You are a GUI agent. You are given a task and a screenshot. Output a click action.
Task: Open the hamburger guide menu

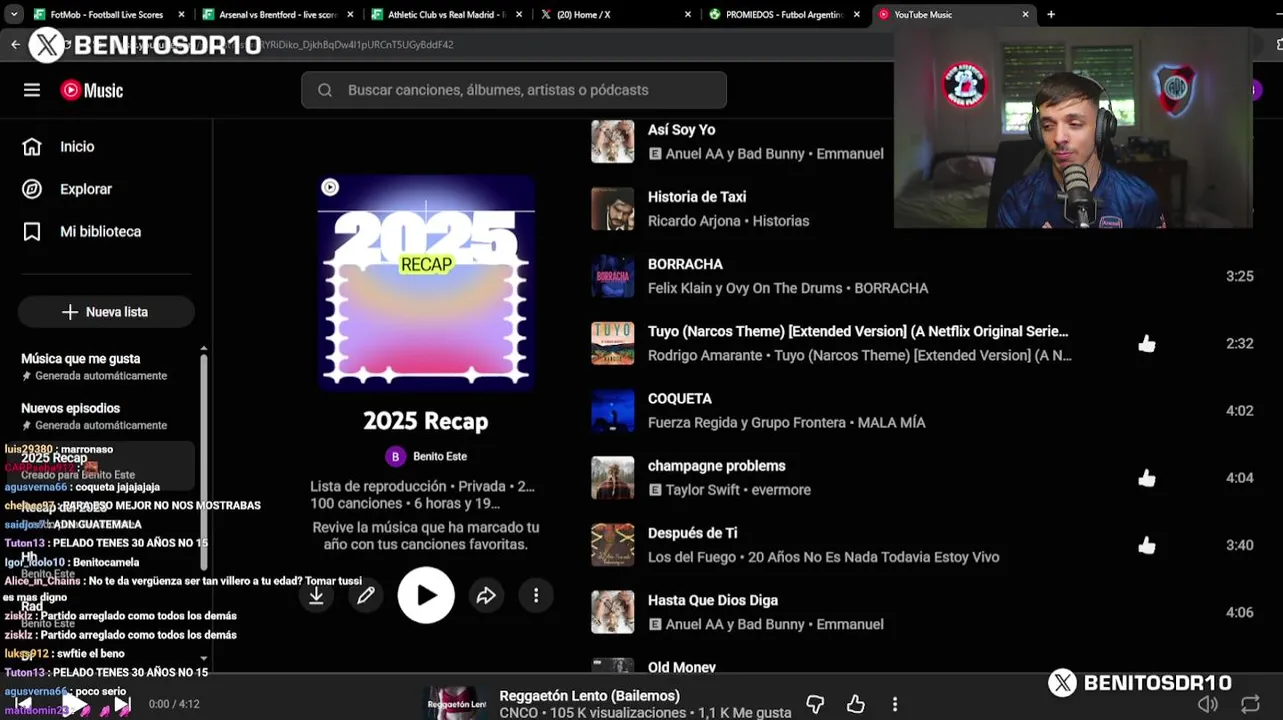32,90
